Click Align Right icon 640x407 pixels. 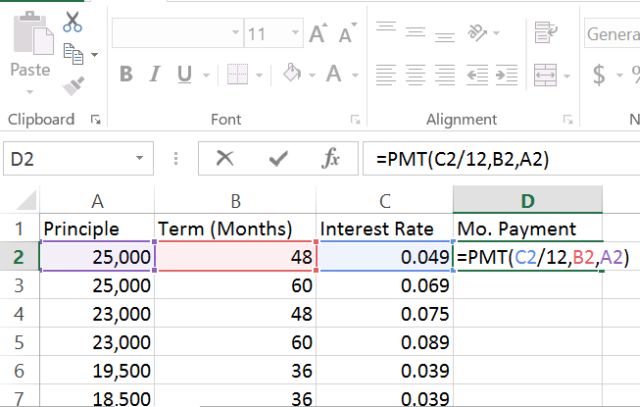point(445,75)
